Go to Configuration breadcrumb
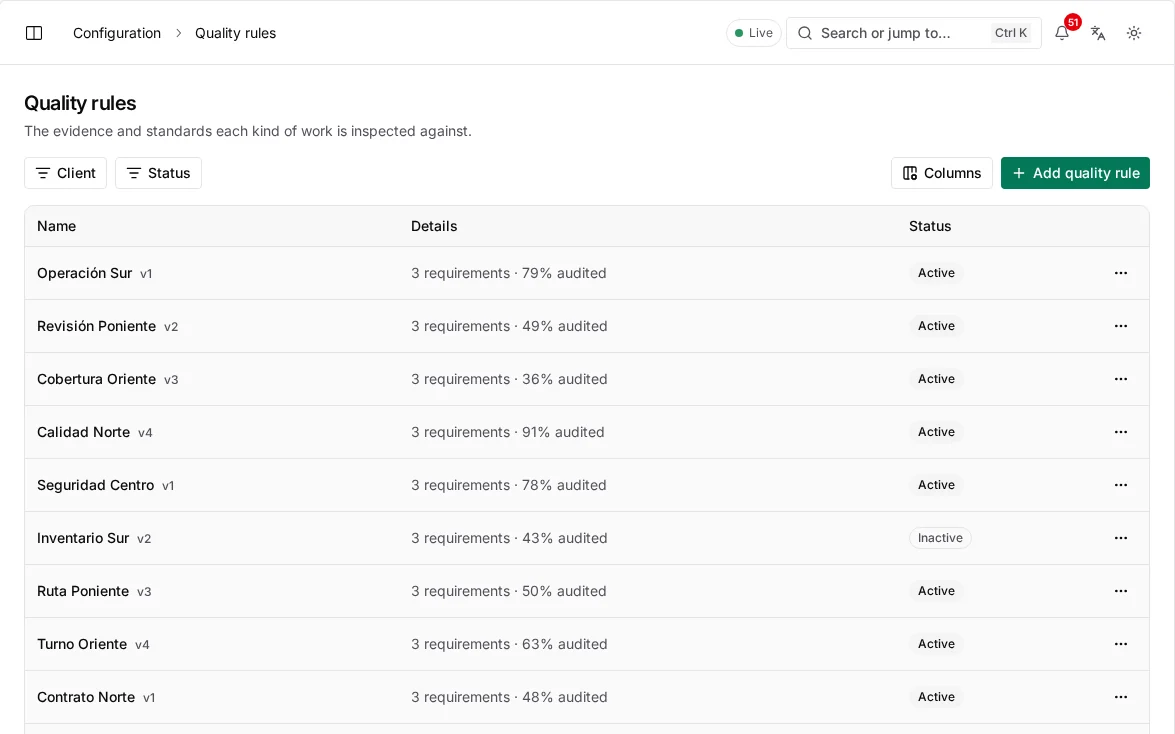The image size is (1175, 734). pos(117,33)
